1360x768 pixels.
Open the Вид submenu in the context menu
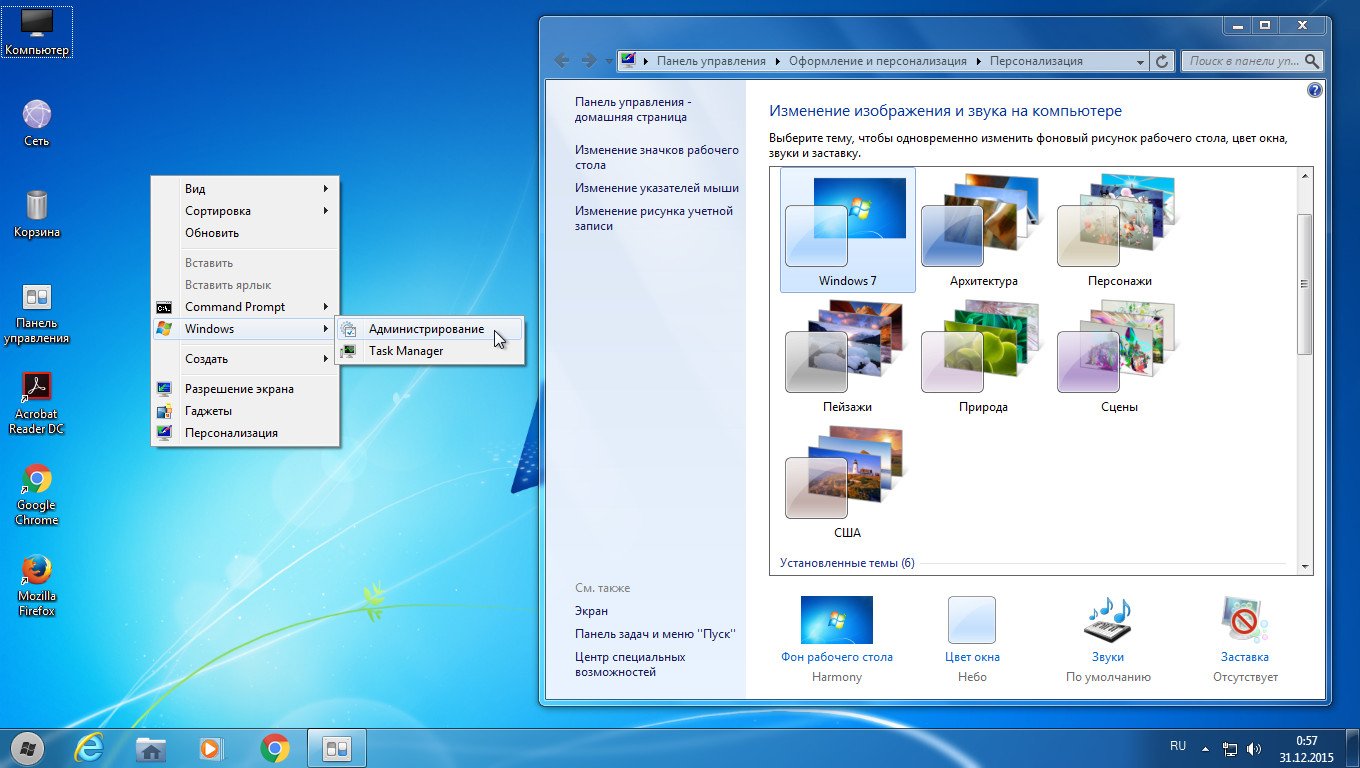(245, 189)
